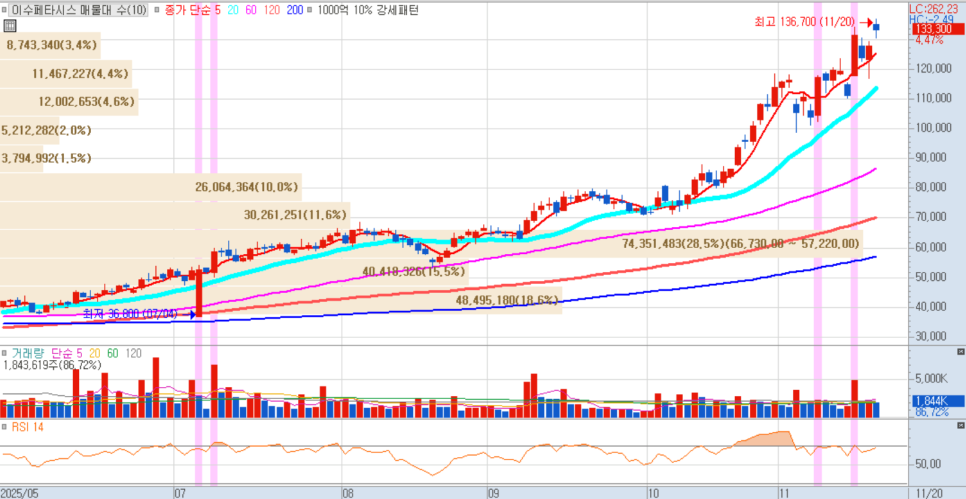
Task: Click the 최고 136,700 (11/20) high marker
Action: click(814, 22)
